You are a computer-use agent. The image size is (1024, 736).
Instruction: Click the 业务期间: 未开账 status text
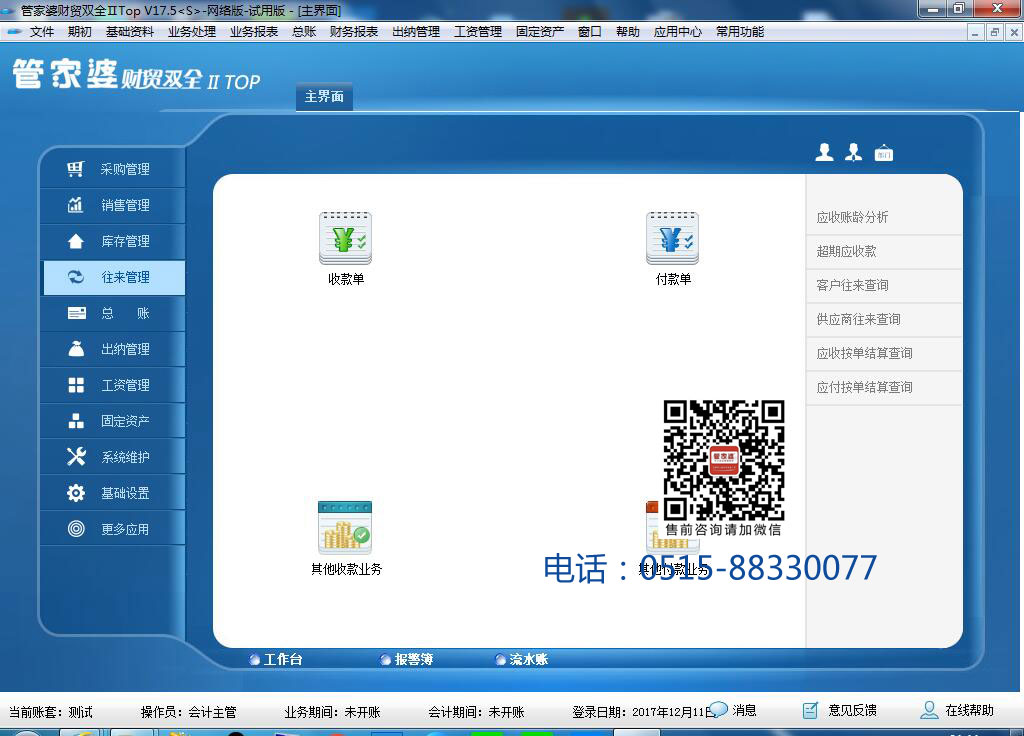click(x=332, y=712)
